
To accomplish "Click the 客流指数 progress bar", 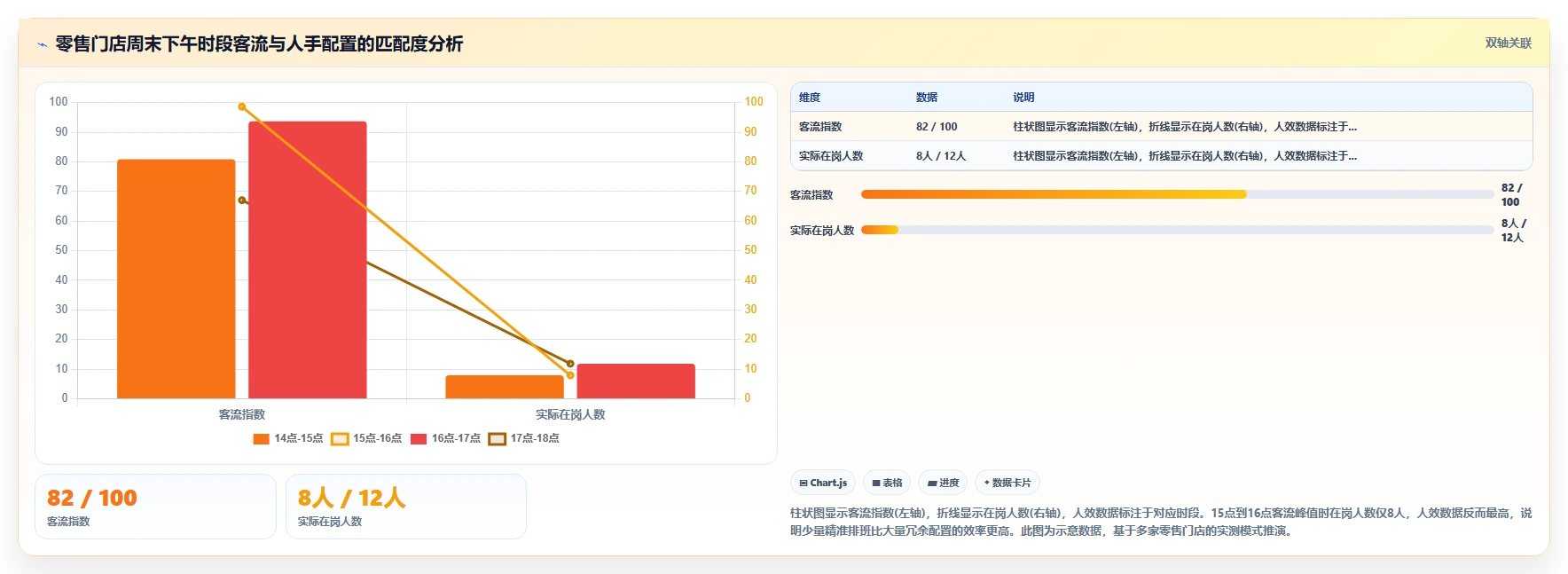I will 1177,194.
